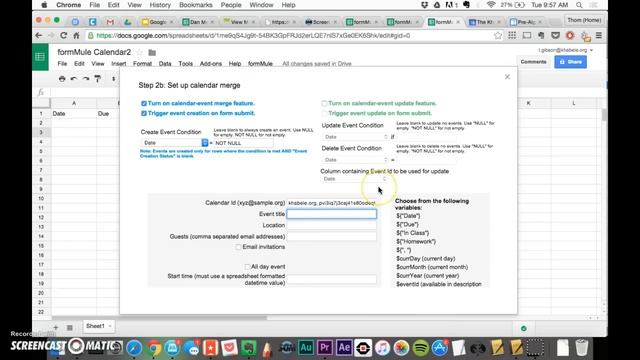Select the $currYear variable text
Screen dimensions: 640x360
click(x=427, y=276)
